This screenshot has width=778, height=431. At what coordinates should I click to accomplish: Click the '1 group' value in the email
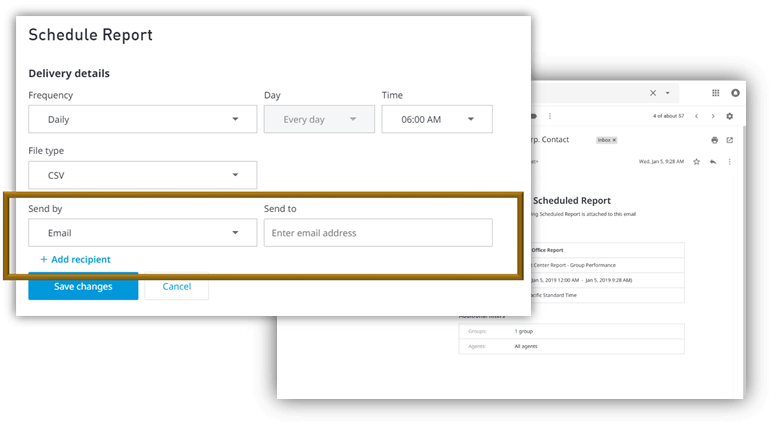pos(523,331)
